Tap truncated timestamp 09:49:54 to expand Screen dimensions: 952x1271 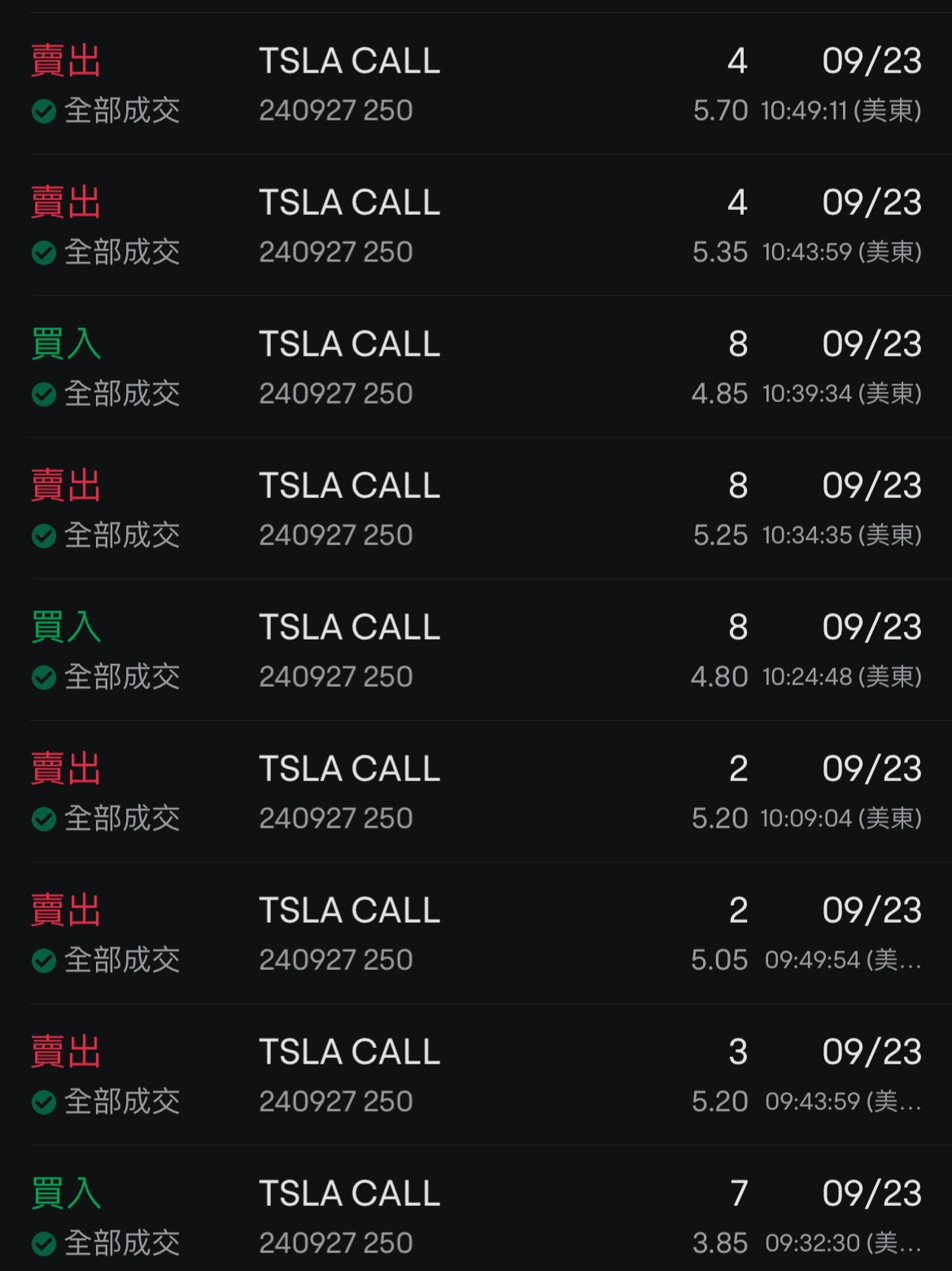click(842, 960)
